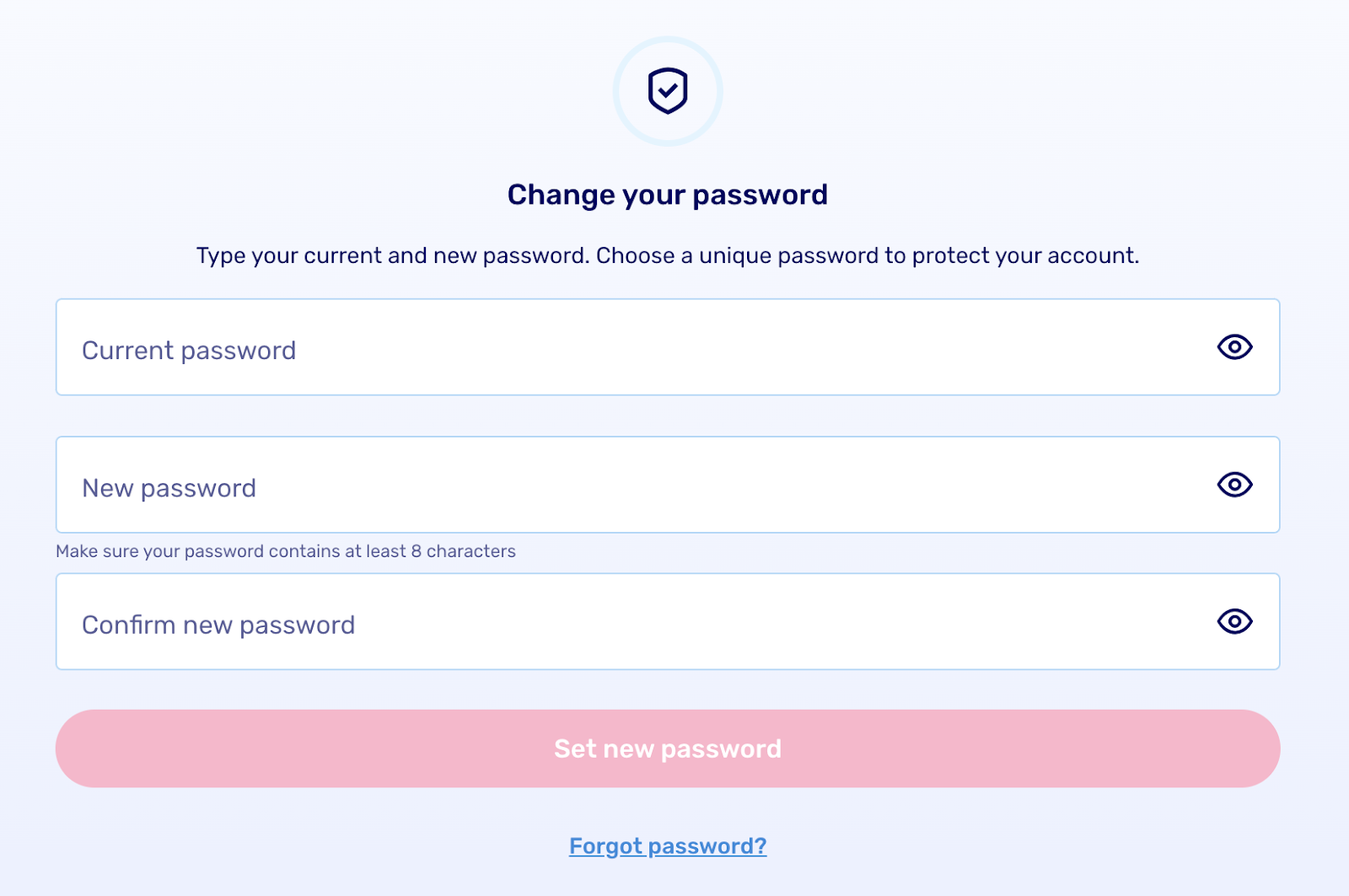The image size is (1349, 896).
Task: Click the "Change your password" heading
Action: pos(668,195)
